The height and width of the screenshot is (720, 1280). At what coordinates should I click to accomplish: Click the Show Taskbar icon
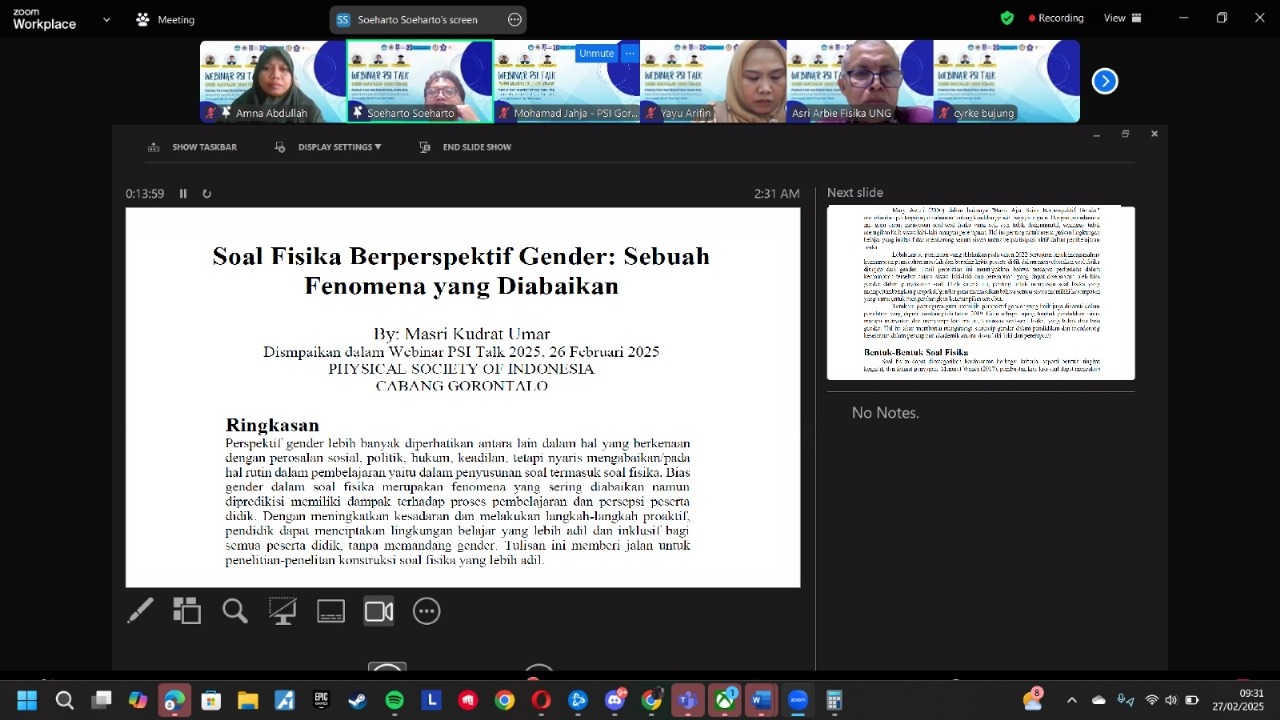tap(154, 146)
